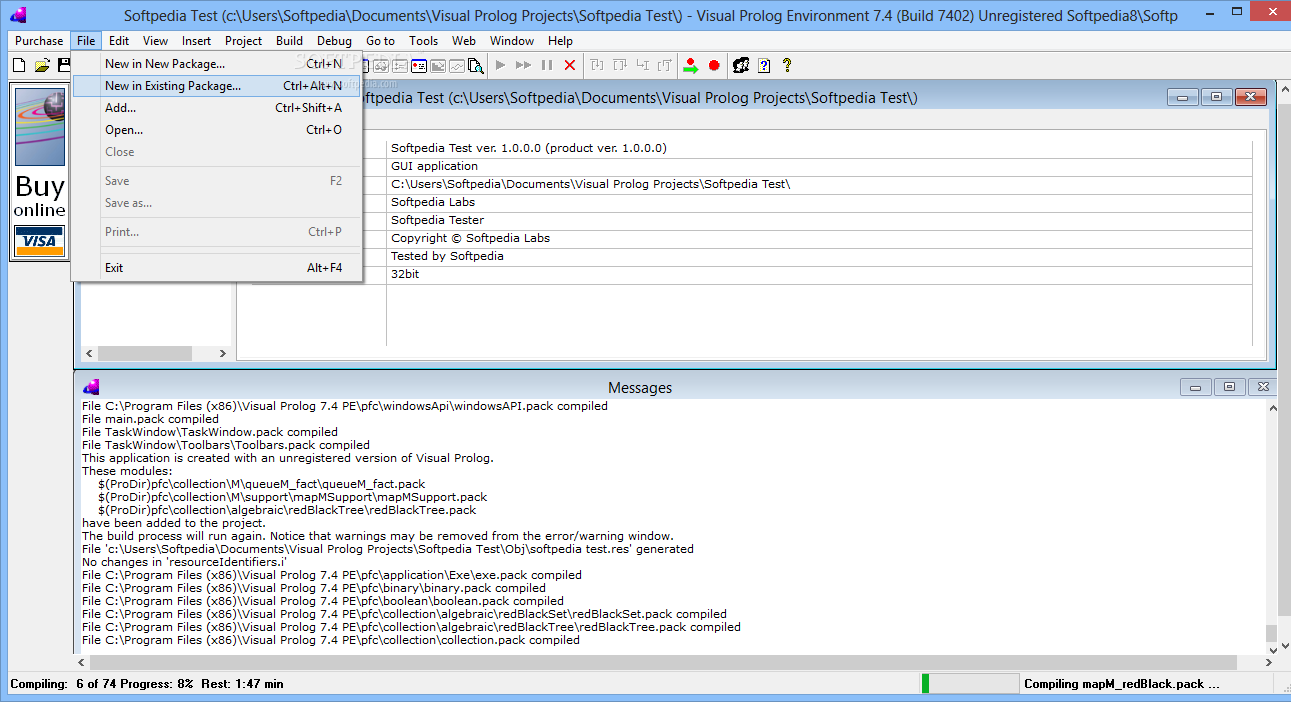Click the Buy online advertisement
This screenshot has width=1291, height=702.
click(40, 173)
